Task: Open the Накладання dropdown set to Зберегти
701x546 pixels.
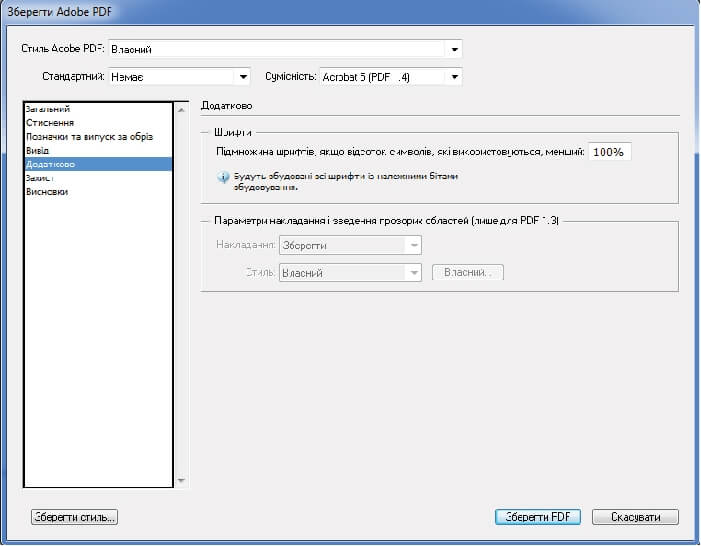Action: (x=349, y=245)
